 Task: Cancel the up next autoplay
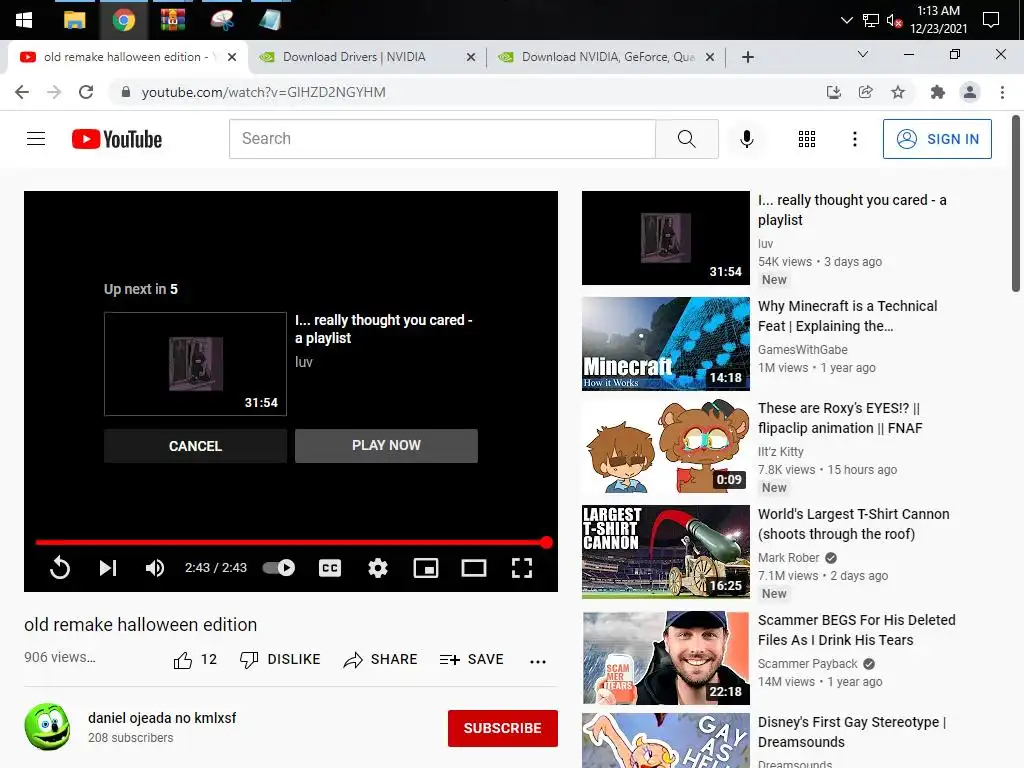tap(195, 446)
